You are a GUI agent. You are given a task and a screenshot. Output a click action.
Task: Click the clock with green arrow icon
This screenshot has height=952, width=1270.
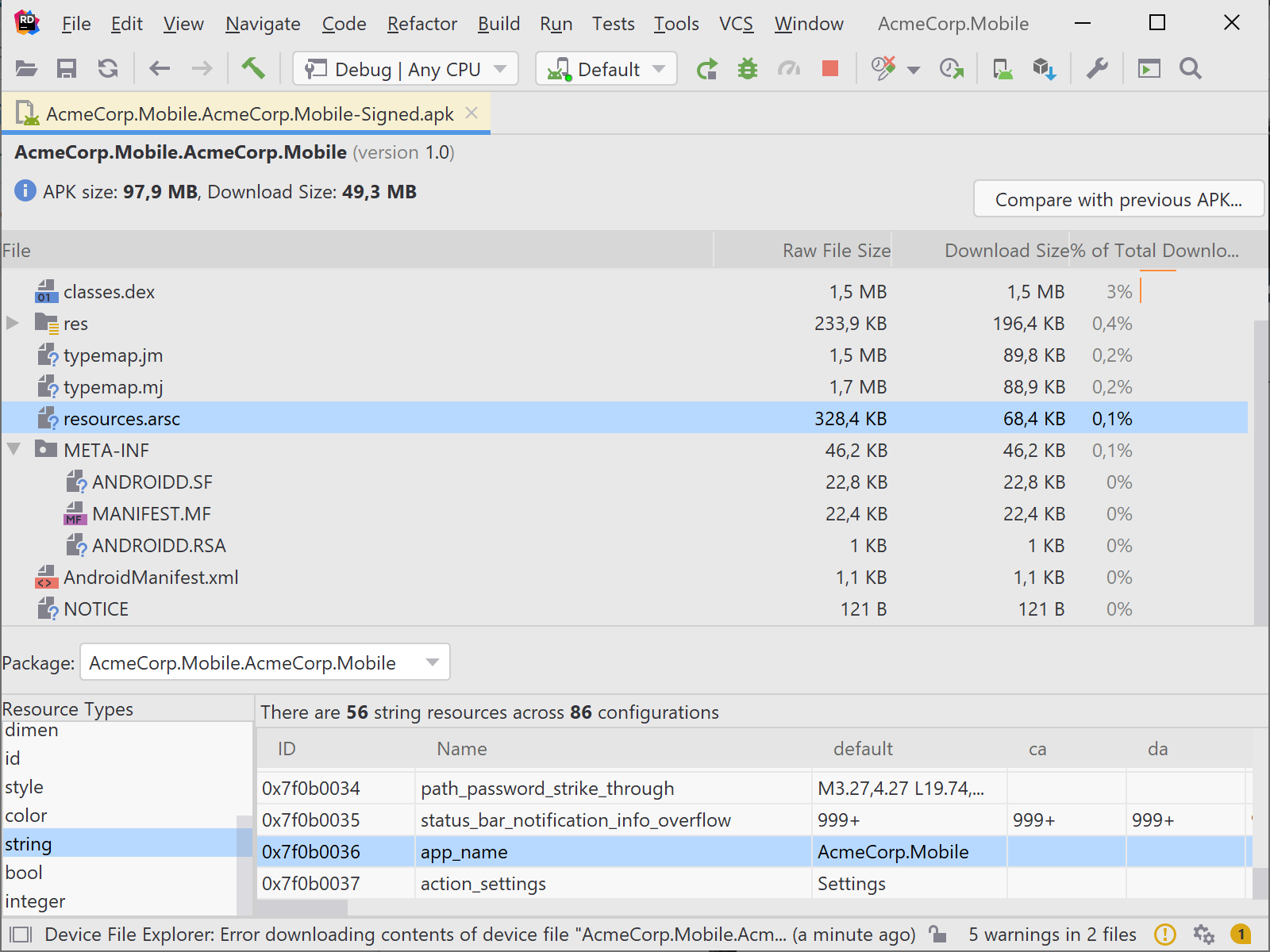[x=951, y=69]
